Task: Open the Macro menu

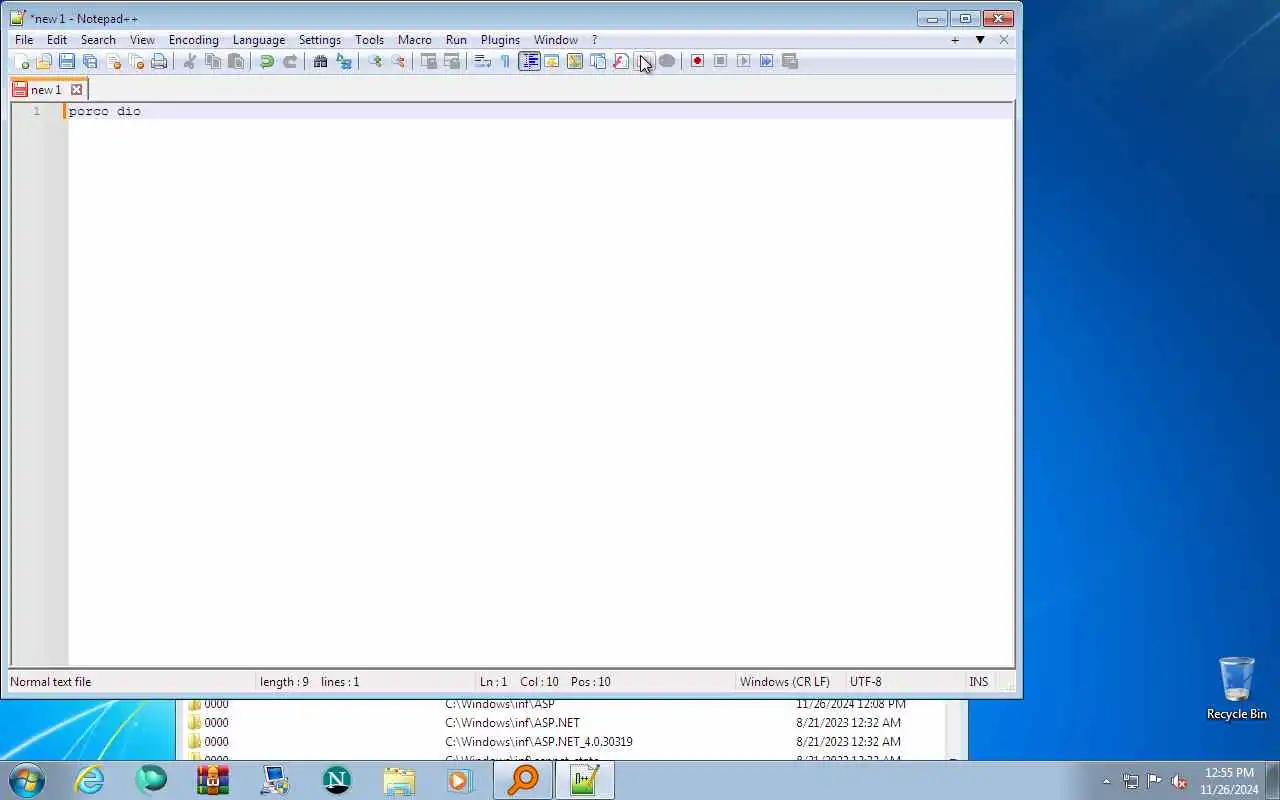Action: 415,40
